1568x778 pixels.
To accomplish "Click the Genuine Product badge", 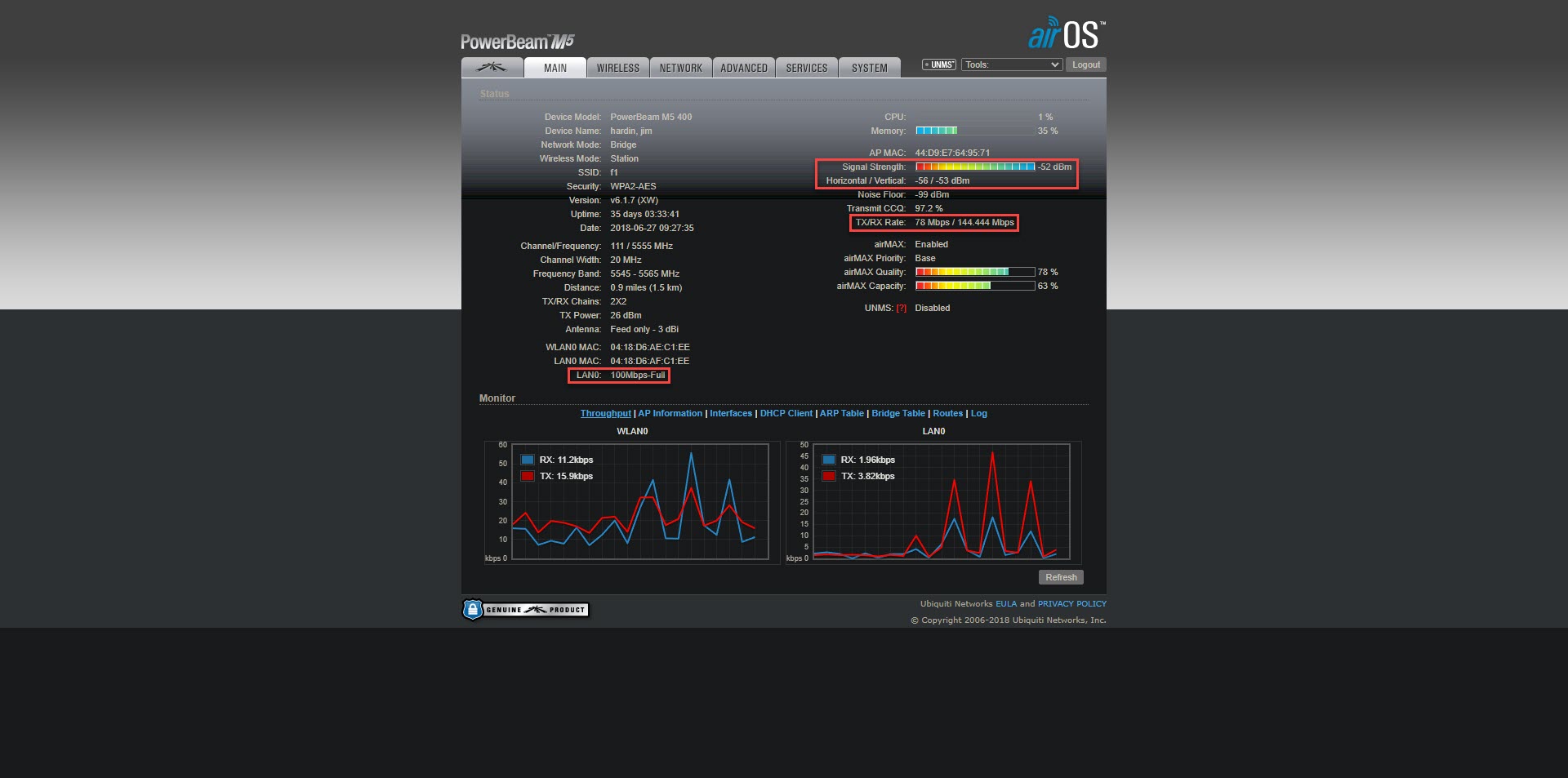I will click(x=525, y=610).
